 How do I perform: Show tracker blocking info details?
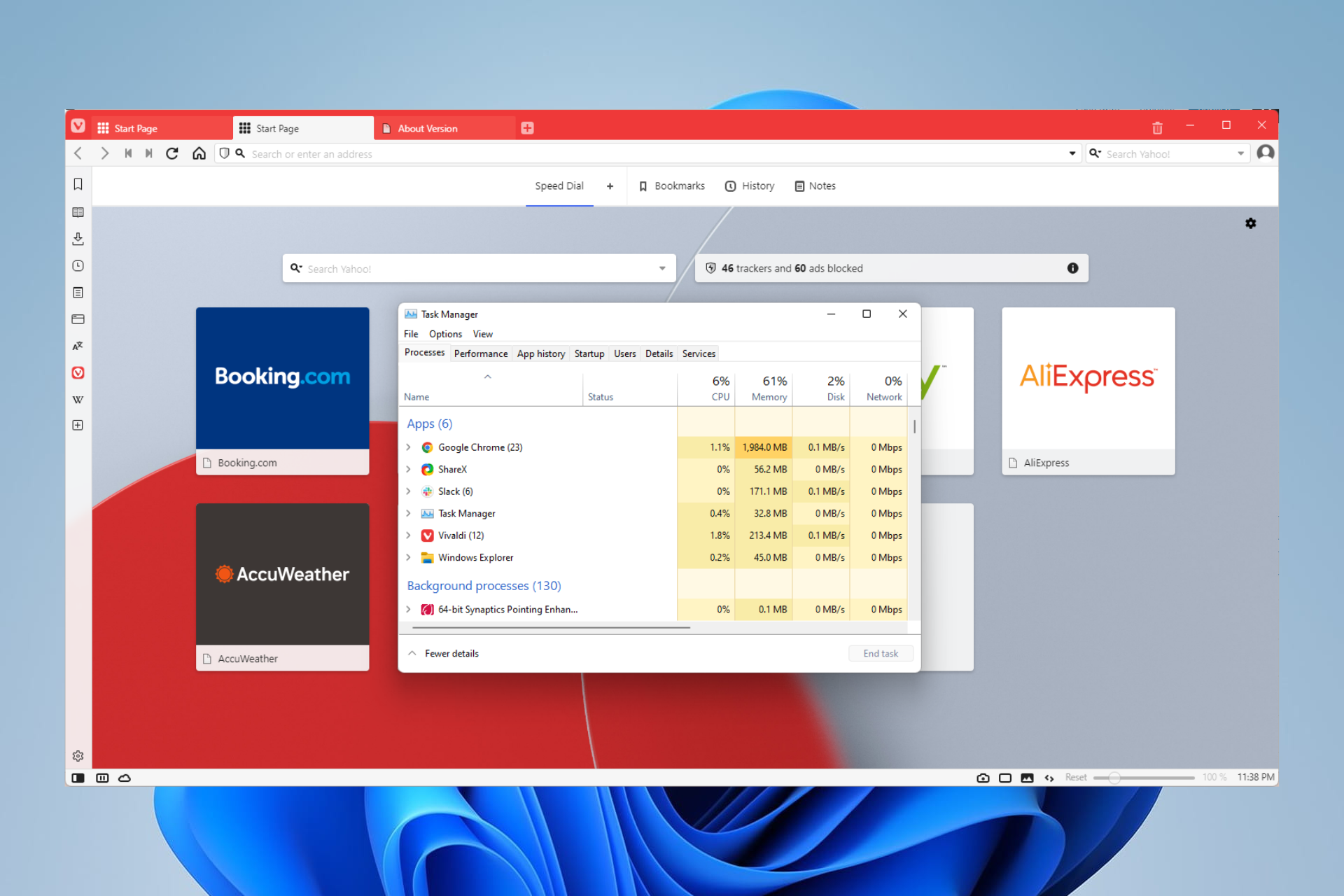click(x=1072, y=268)
